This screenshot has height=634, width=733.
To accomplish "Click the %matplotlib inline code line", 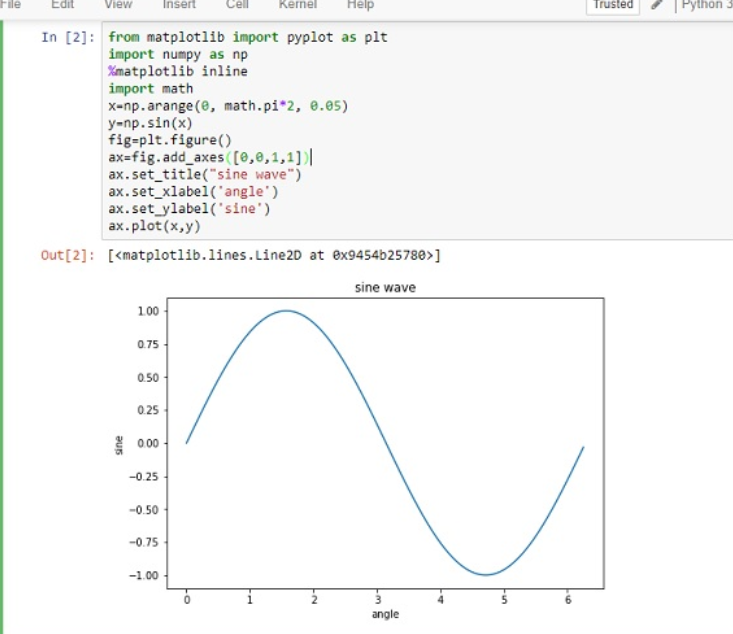I will click(x=178, y=72).
